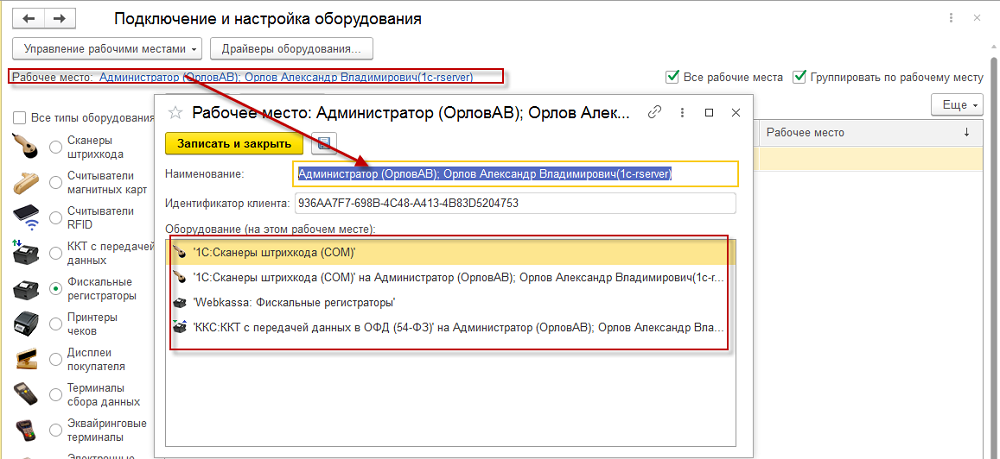Click the fiscal registrar printer icon
Screen dimensions: 1000x459
[26, 289]
